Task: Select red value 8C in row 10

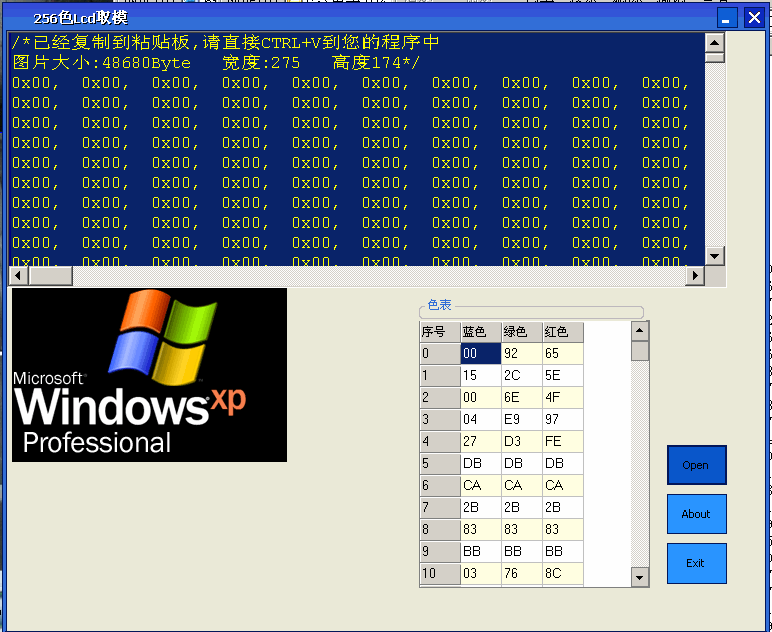Action: click(x=563, y=573)
